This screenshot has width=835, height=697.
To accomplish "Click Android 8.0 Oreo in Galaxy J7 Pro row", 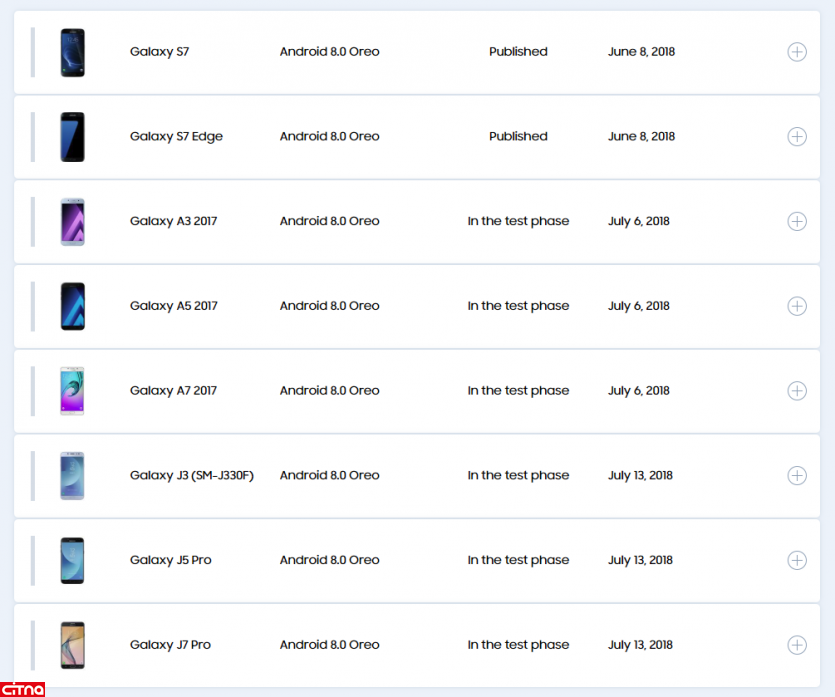I will [x=329, y=645].
